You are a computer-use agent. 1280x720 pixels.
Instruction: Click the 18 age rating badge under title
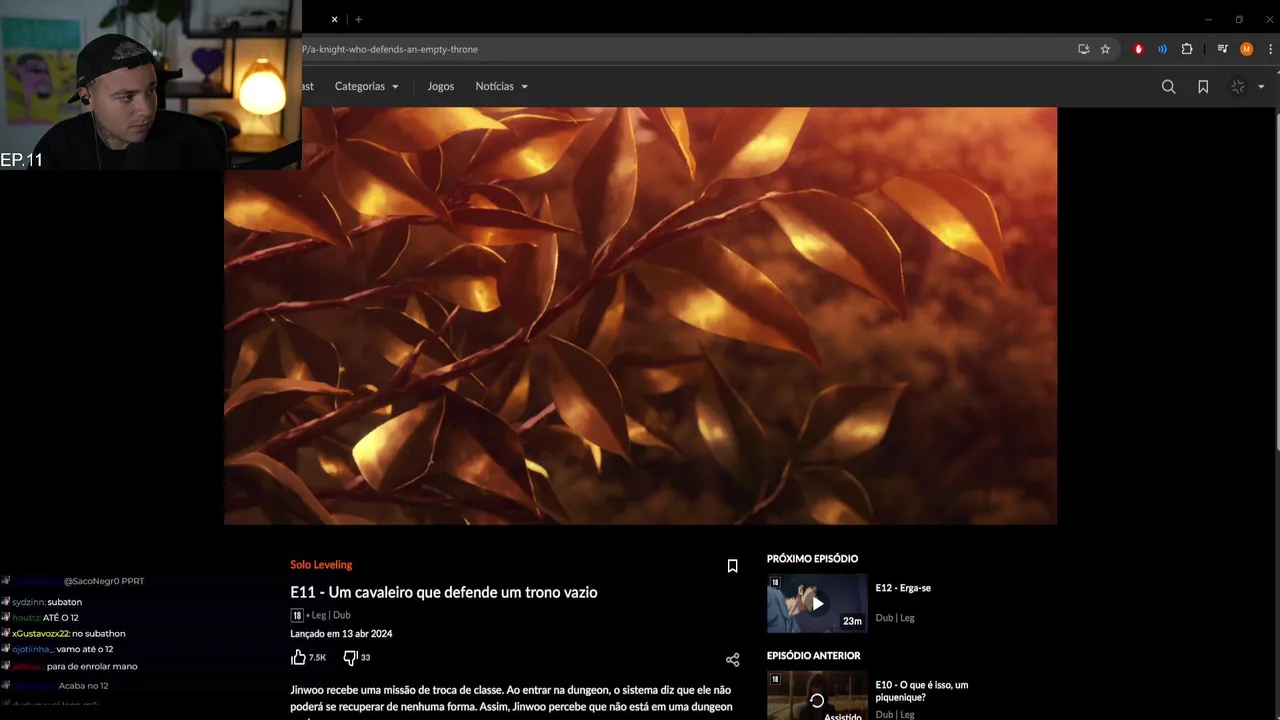pos(297,615)
